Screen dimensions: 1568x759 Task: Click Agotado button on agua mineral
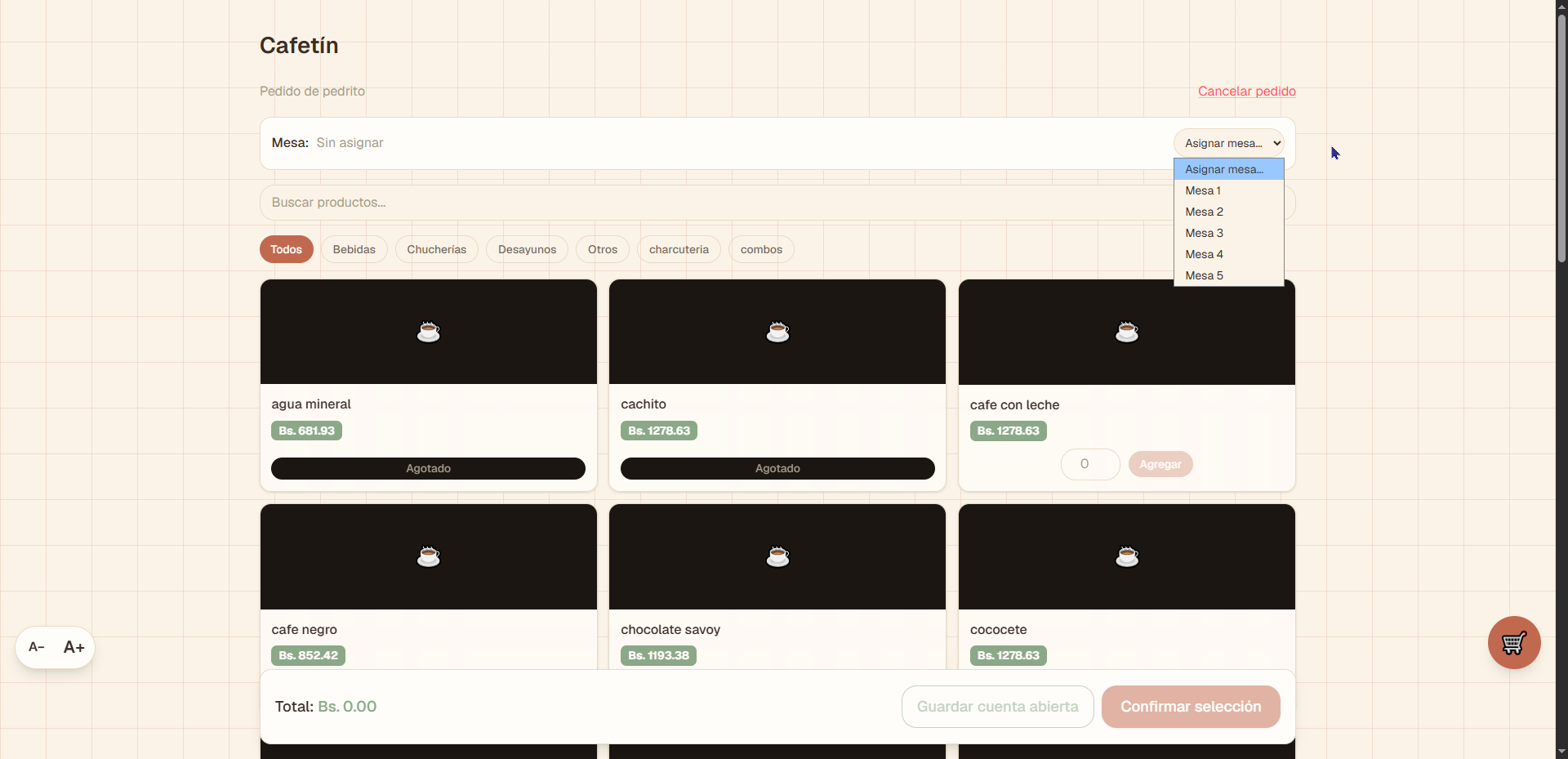coord(429,468)
